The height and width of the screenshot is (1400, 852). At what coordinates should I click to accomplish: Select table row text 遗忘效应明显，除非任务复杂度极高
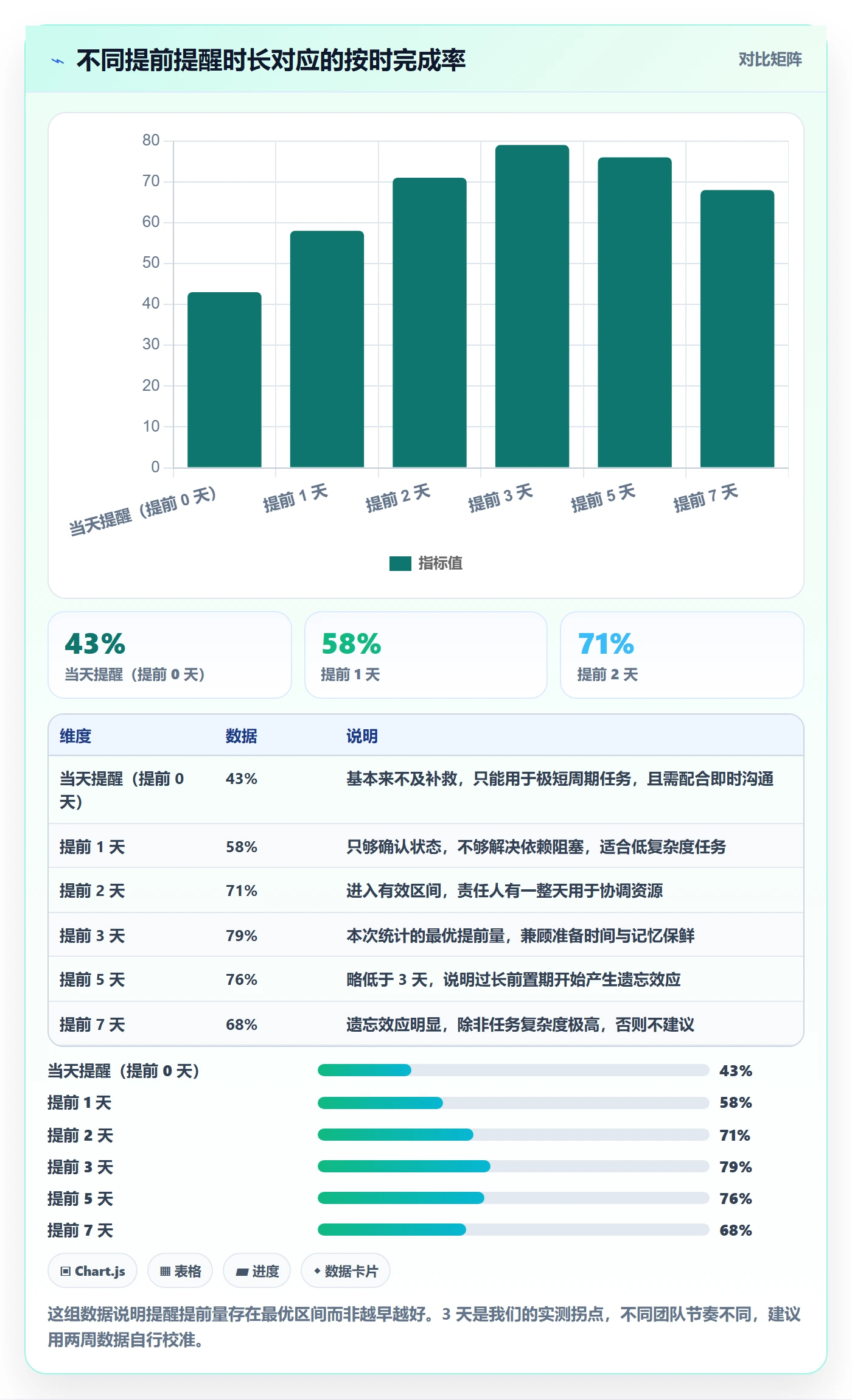[x=473, y=1024]
